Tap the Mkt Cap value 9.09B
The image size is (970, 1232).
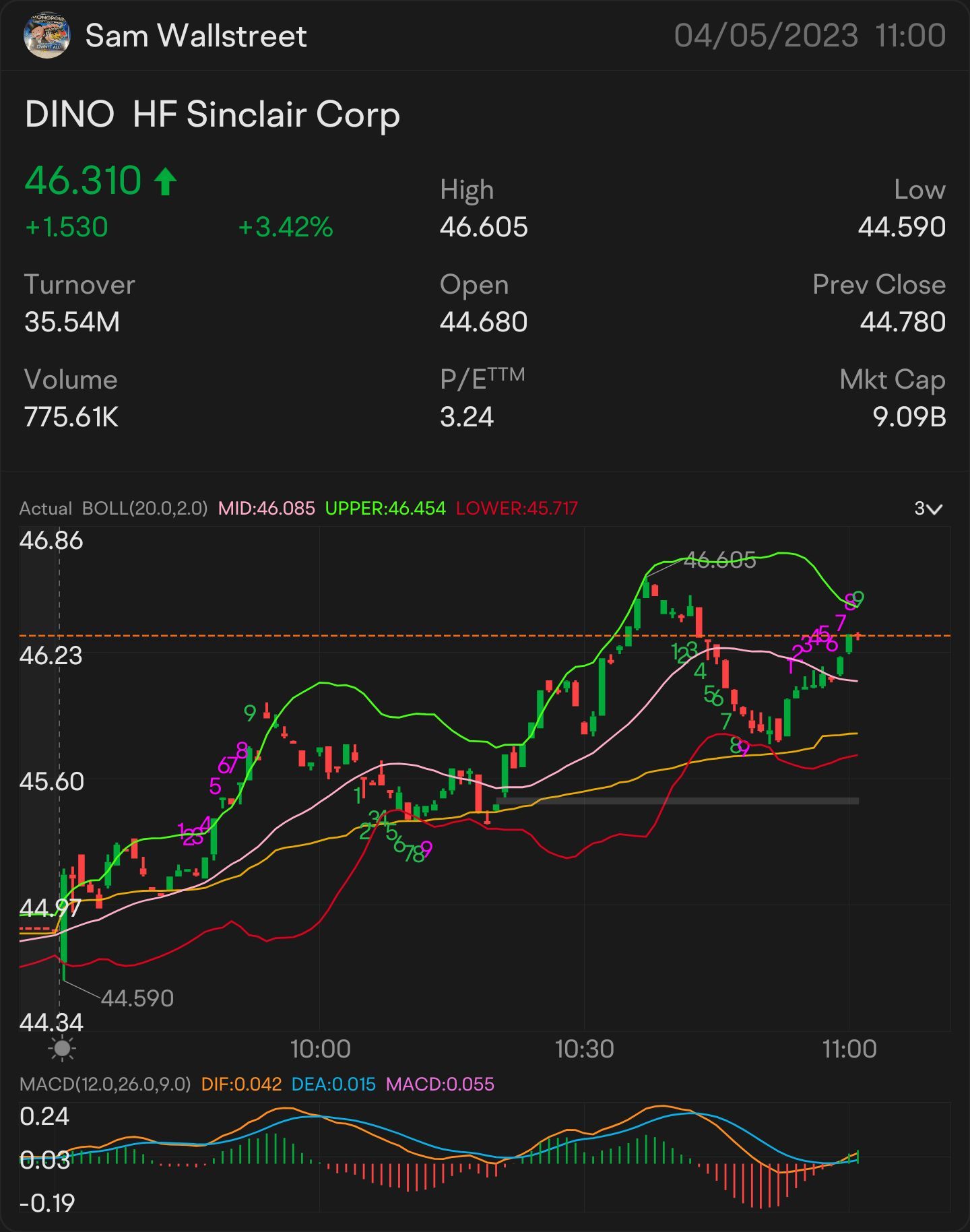(909, 417)
